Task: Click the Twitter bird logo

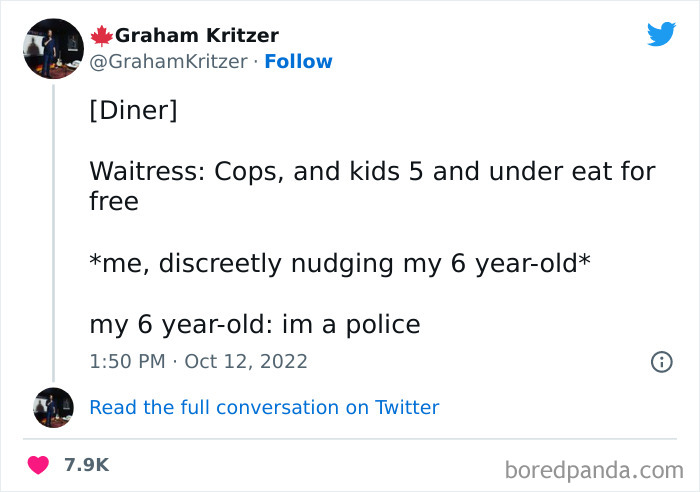Action: (661, 34)
